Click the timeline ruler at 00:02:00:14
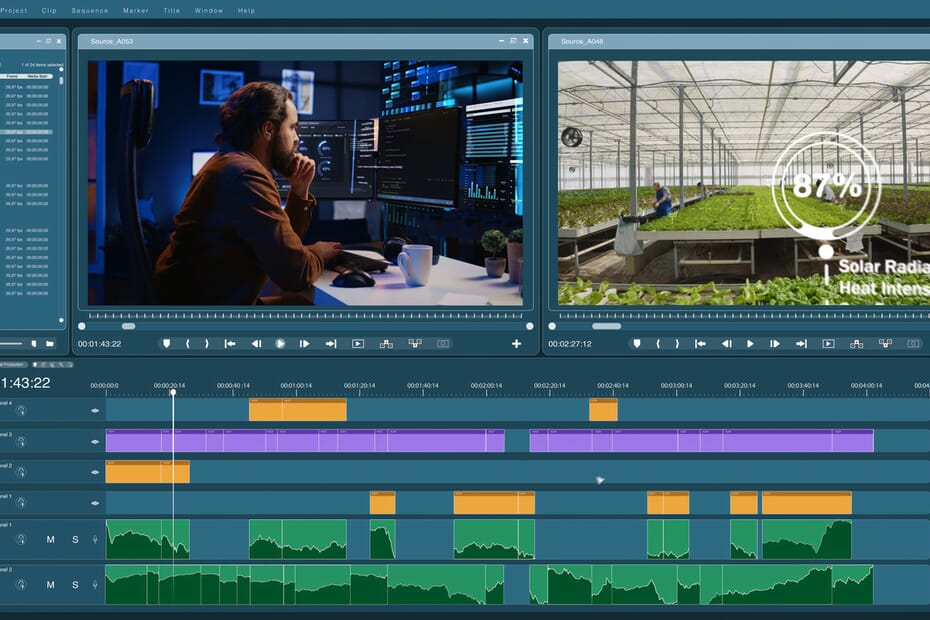Viewport: 930px width, 620px height. click(x=486, y=386)
